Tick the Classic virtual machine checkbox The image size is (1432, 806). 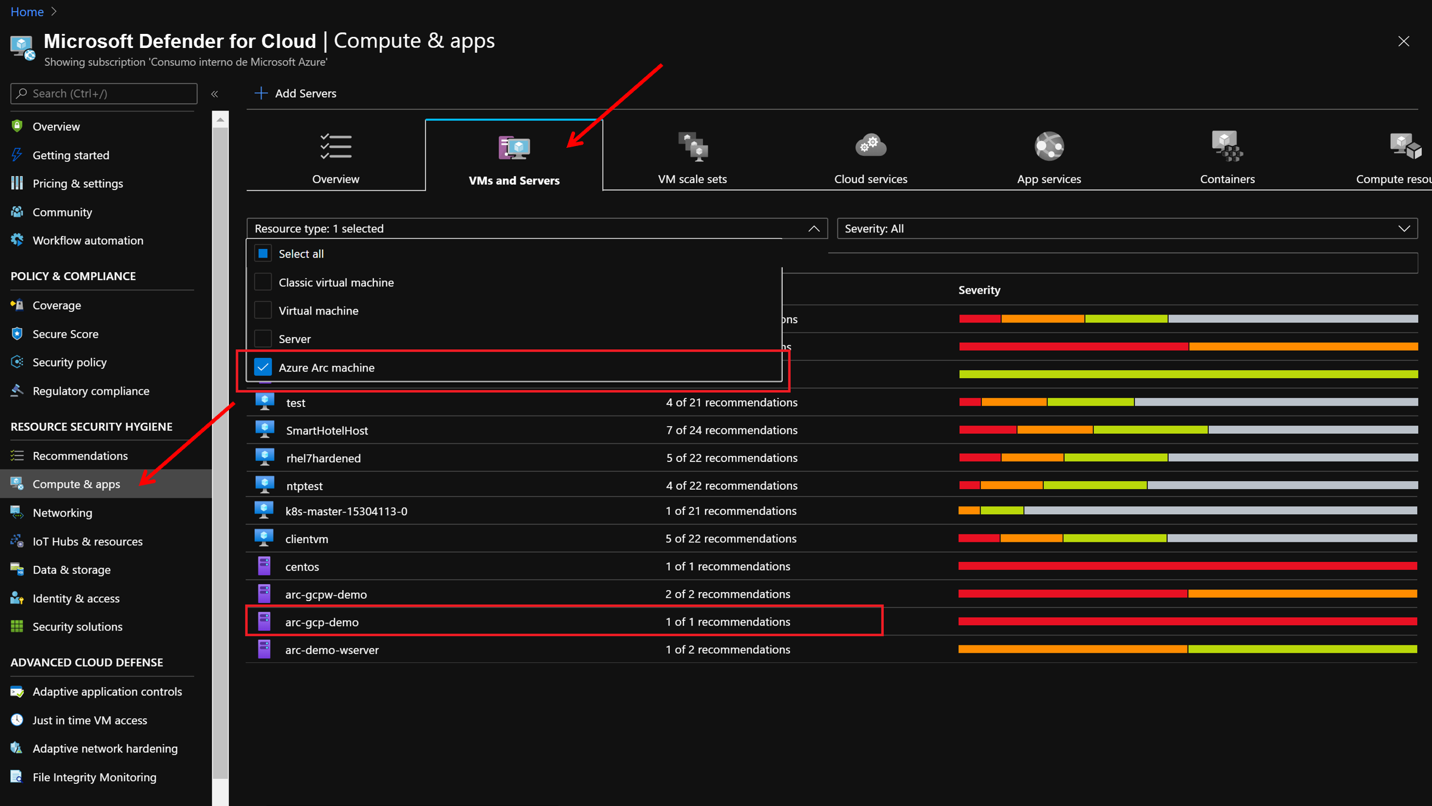(263, 282)
